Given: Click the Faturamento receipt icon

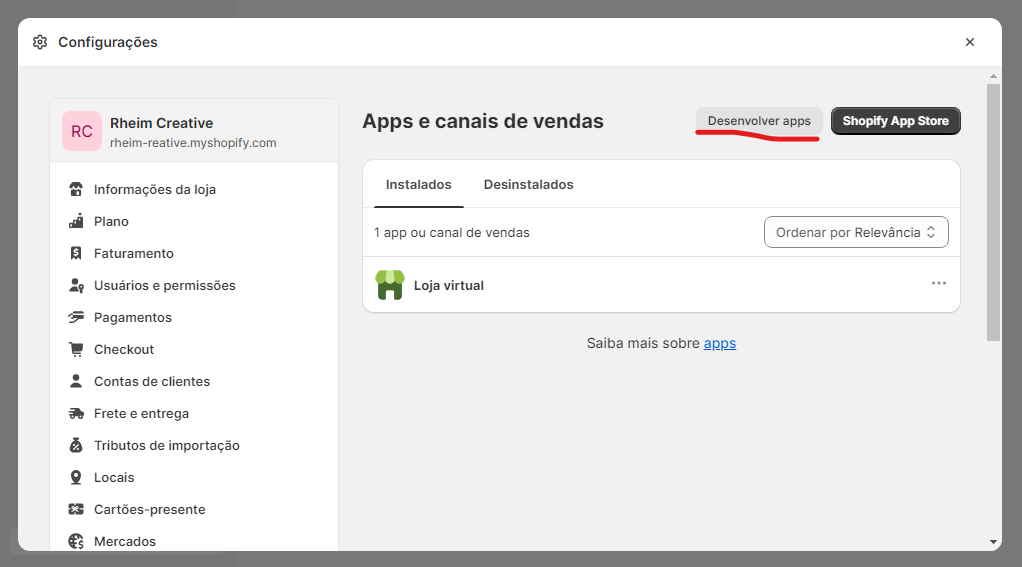Looking at the screenshot, I should [x=76, y=253].
